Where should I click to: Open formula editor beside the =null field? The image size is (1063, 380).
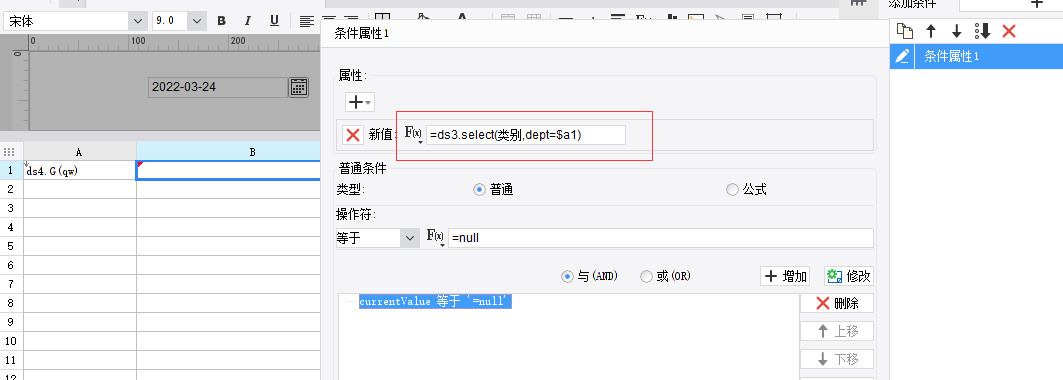(x=435, y=238)
